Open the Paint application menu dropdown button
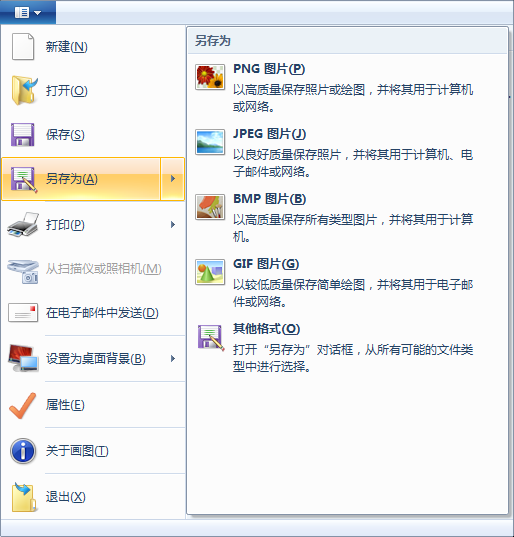Viewport: 514px width, 537px height. pyautogui.click(x=28, y=13)
